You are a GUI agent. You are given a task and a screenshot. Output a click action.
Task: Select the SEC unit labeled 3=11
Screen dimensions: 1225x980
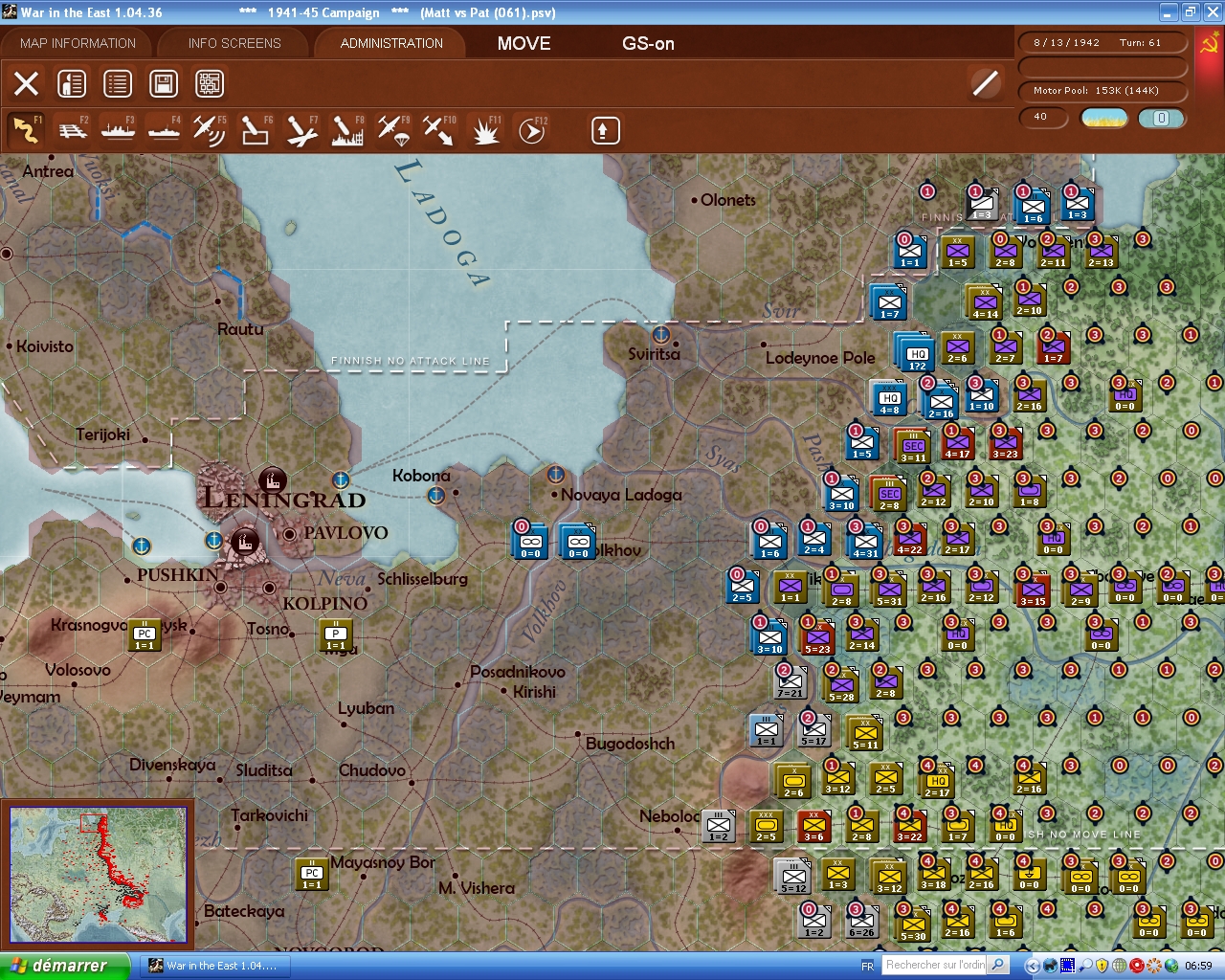[x=913, y=445]
